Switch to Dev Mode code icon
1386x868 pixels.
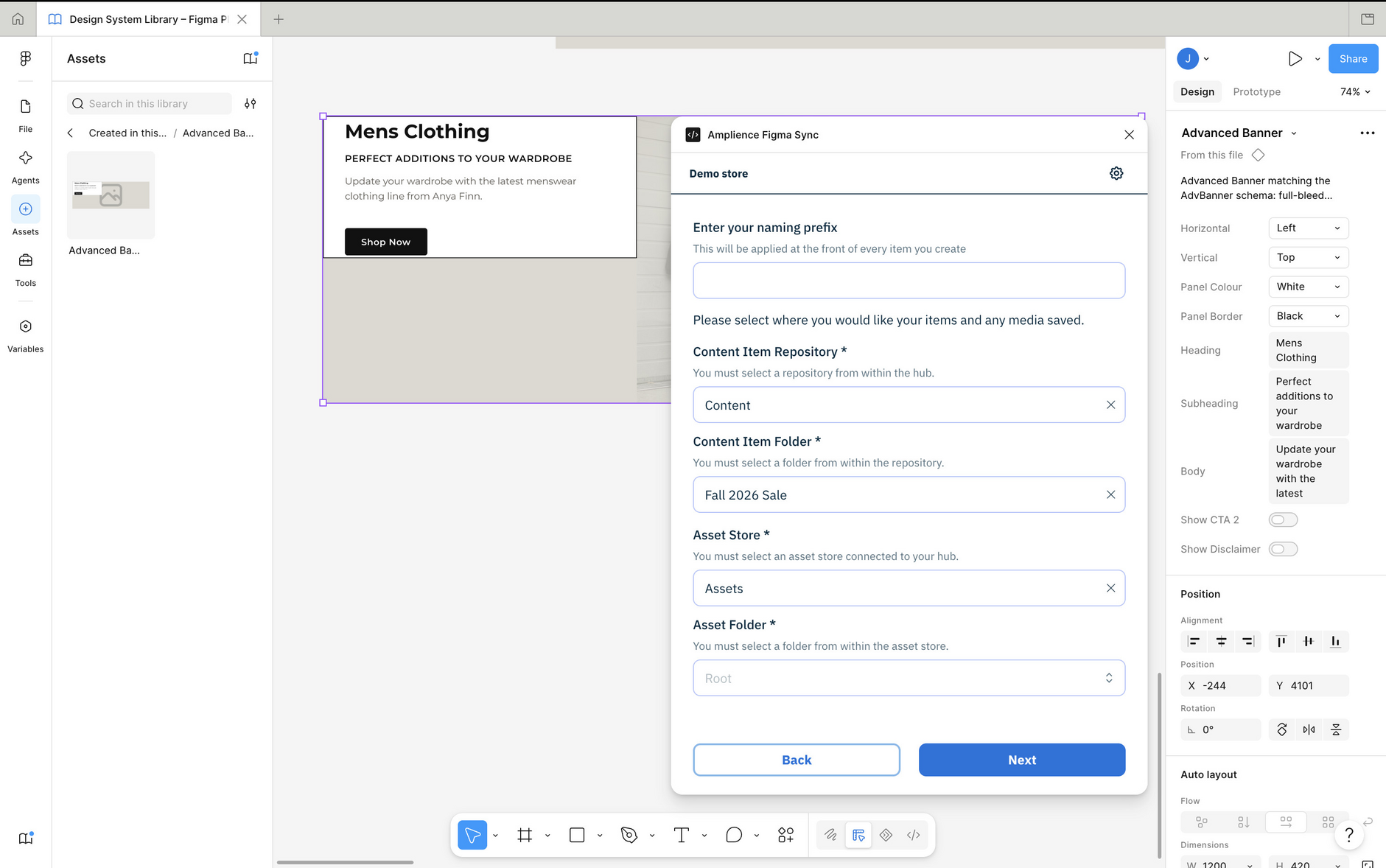click(914, 835)
